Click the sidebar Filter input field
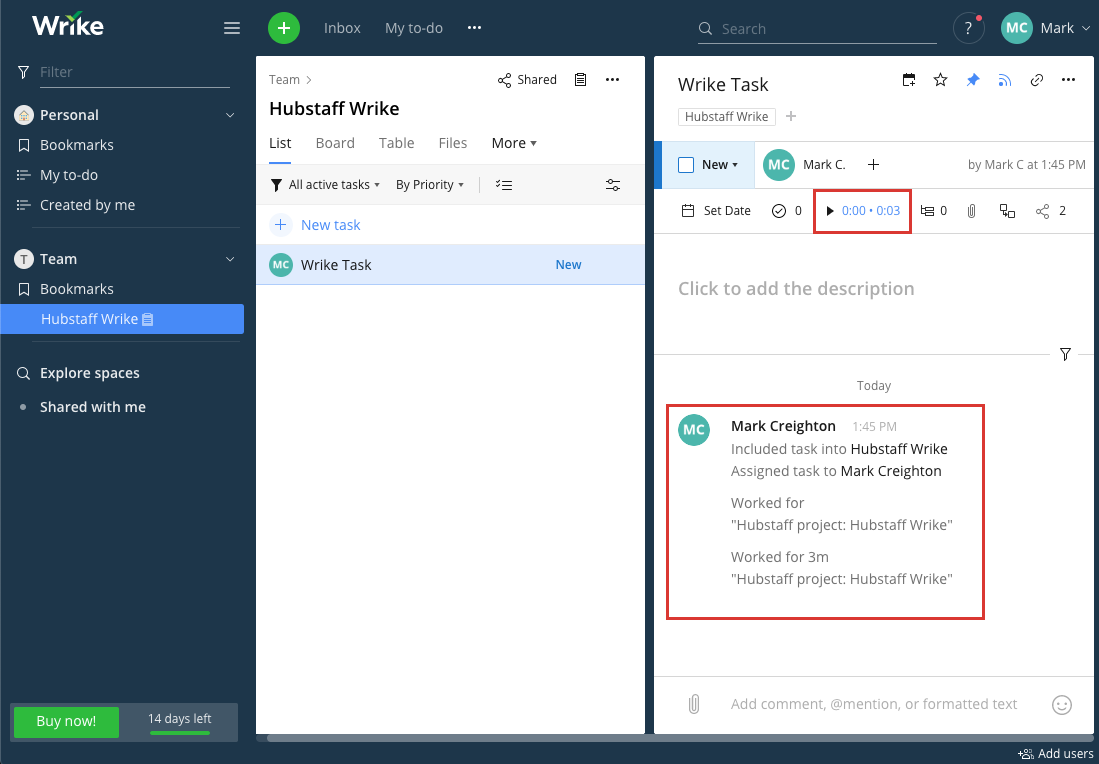The height and width of the screenshot is (764, 1099). [135, 71]
